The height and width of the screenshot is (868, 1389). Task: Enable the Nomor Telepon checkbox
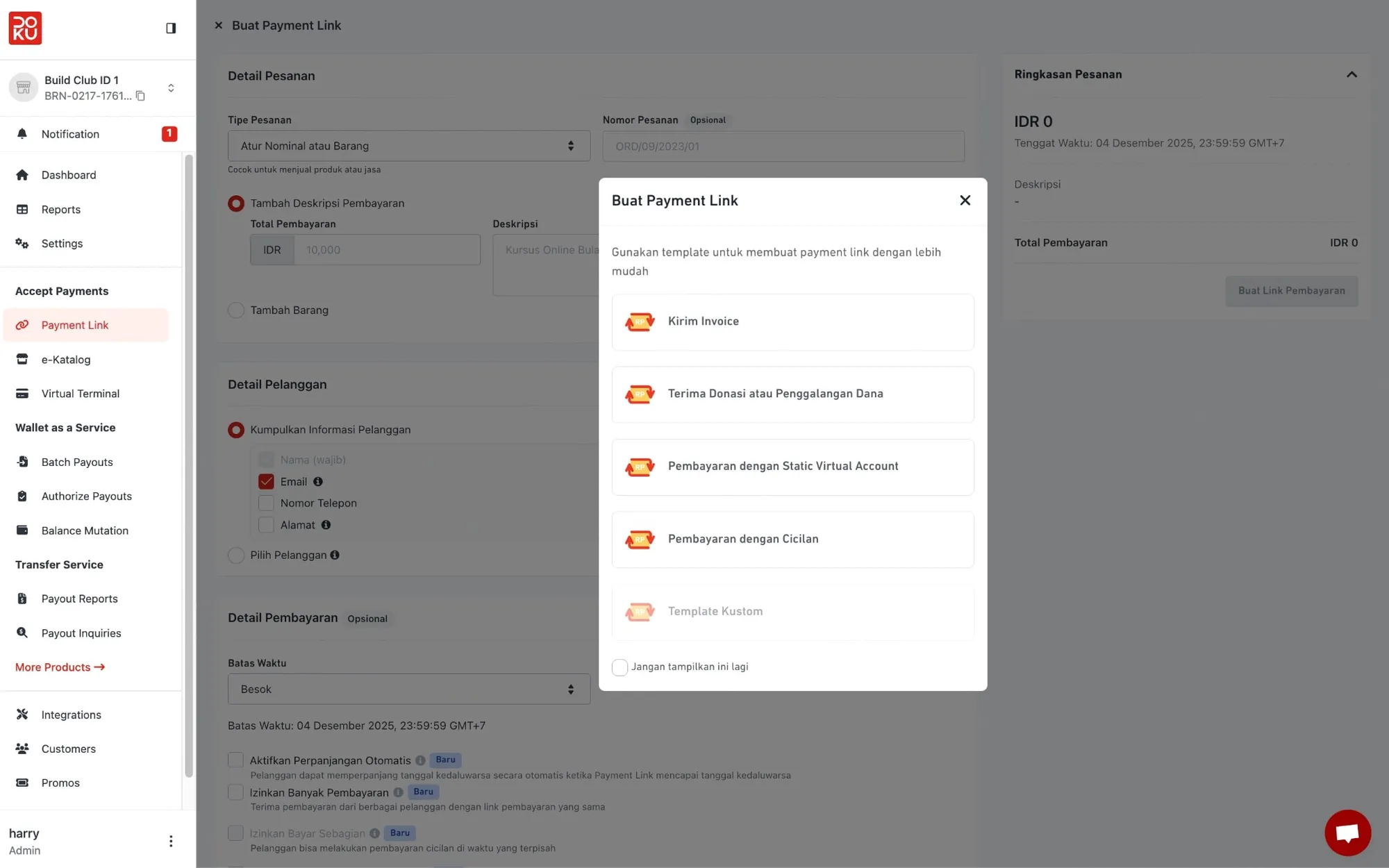[x=266, y=503]
